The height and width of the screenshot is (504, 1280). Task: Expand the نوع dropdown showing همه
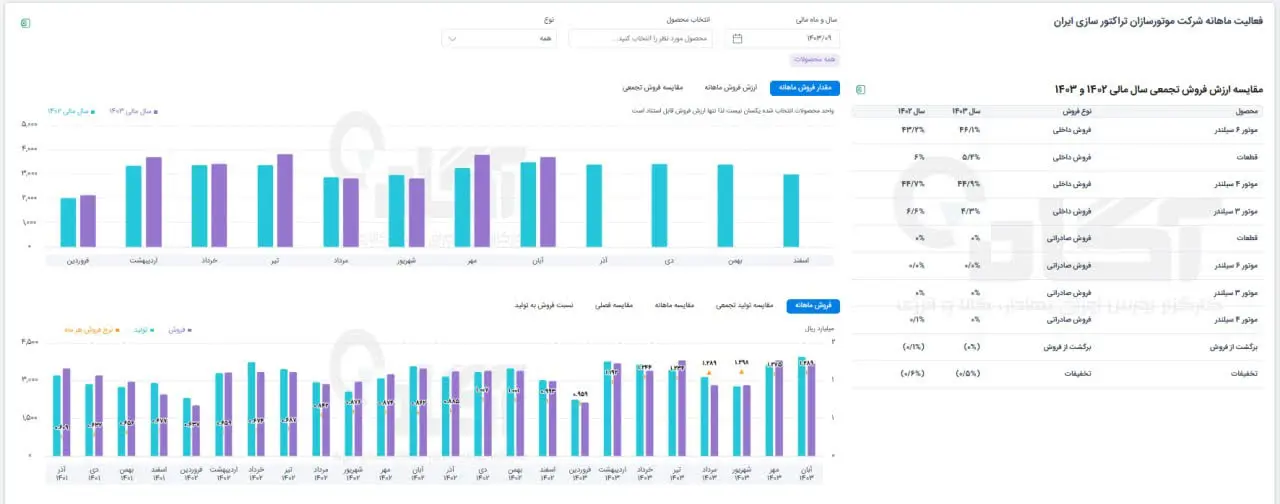click(498, 38)
